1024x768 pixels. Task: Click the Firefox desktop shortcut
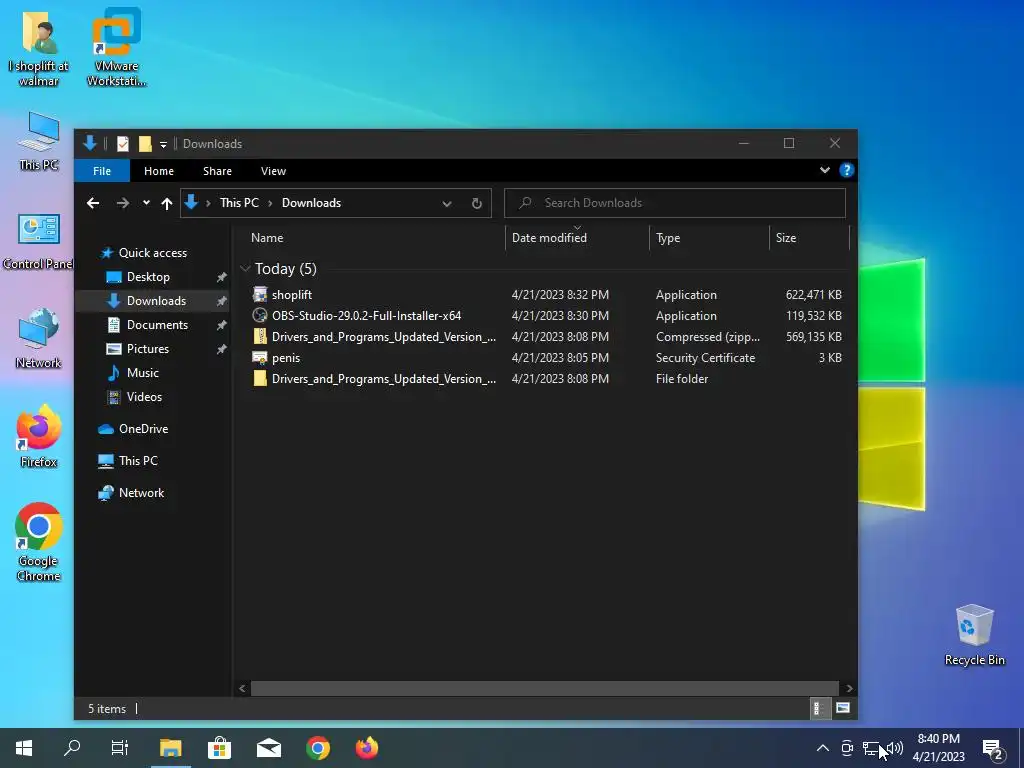tap(39, 436)
